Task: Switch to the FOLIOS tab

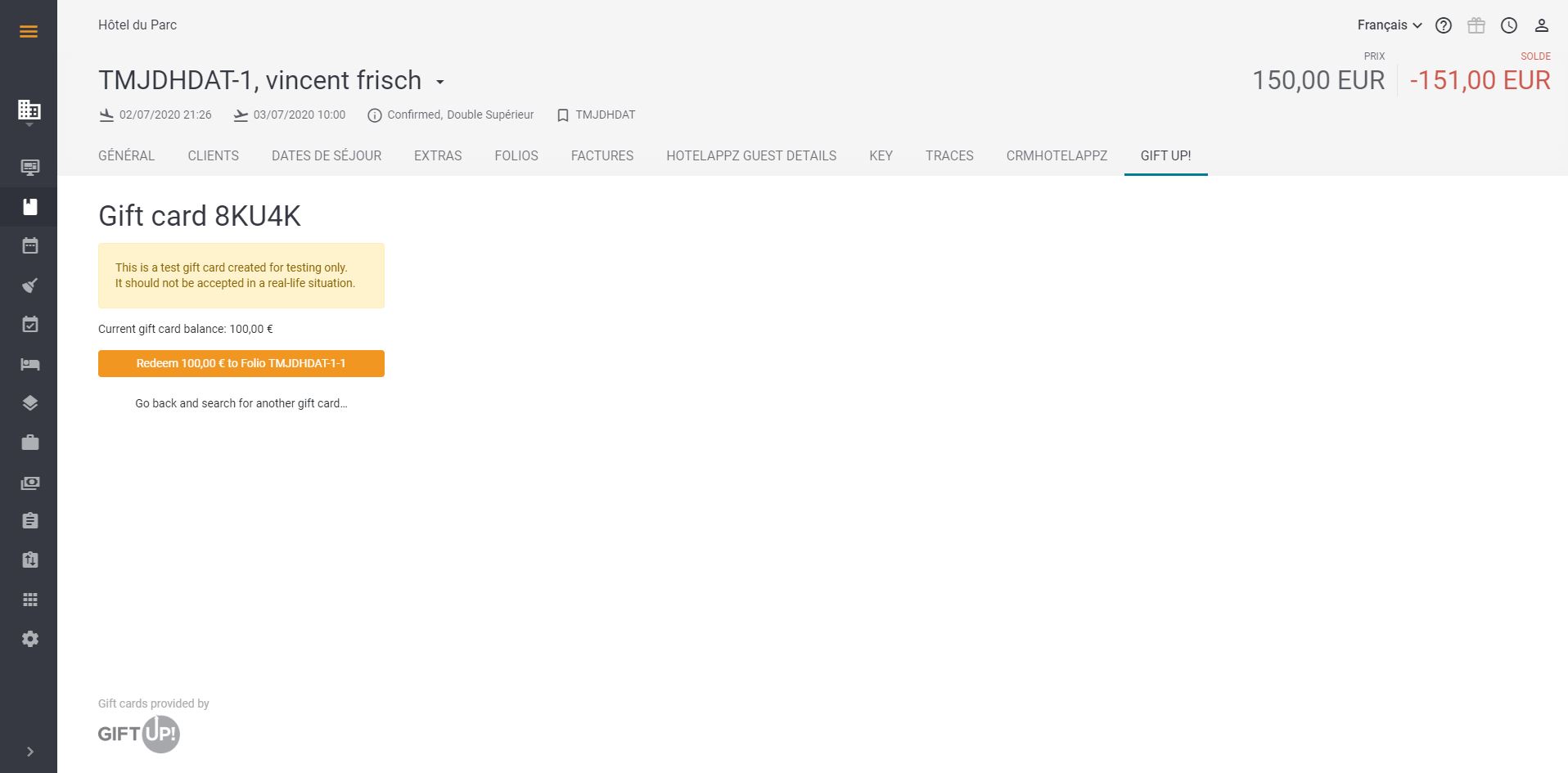Action: tap(516, 155)
